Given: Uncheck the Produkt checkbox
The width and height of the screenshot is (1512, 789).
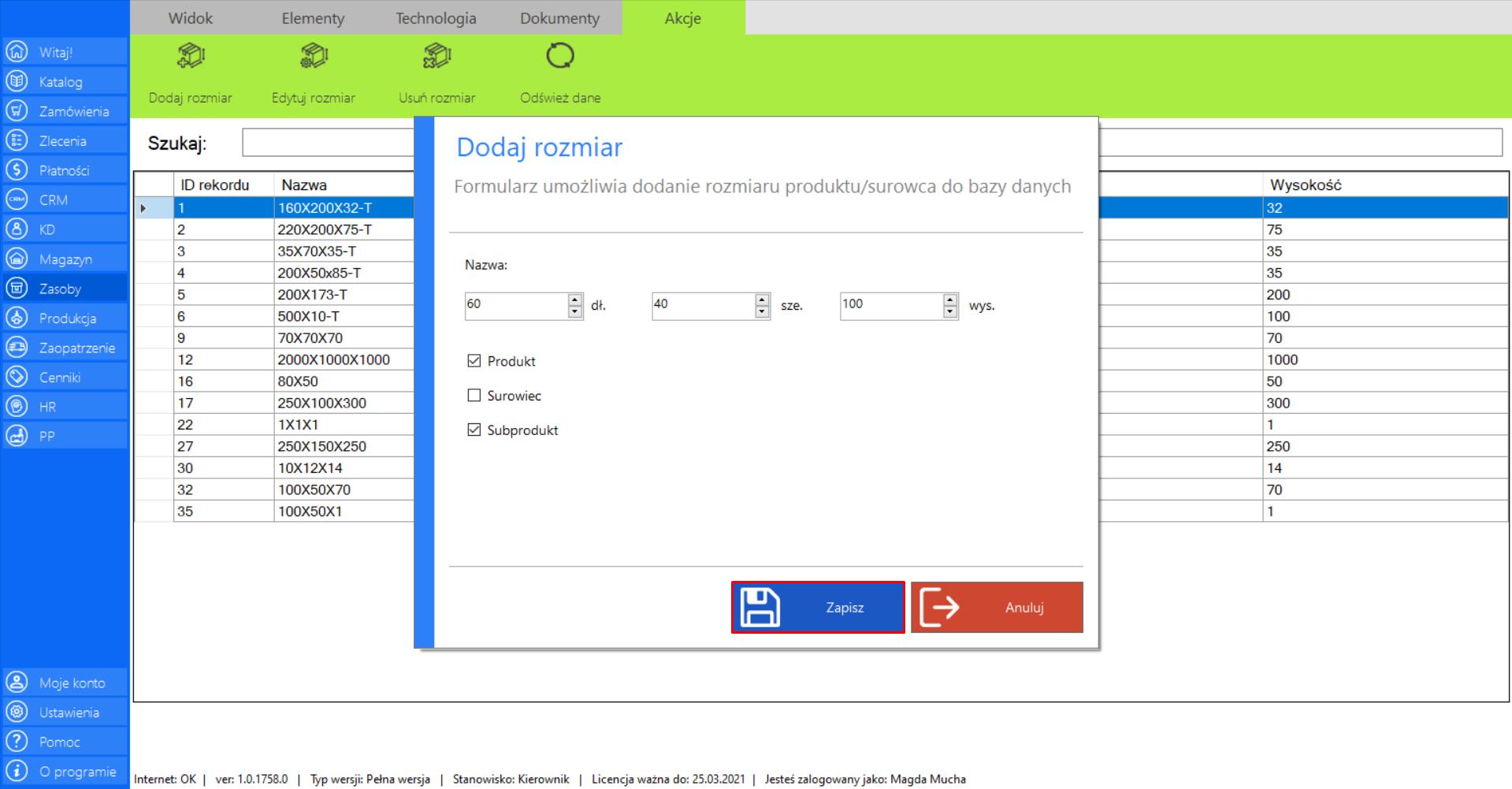Looking at the screenshot, I should click(474, 361).
